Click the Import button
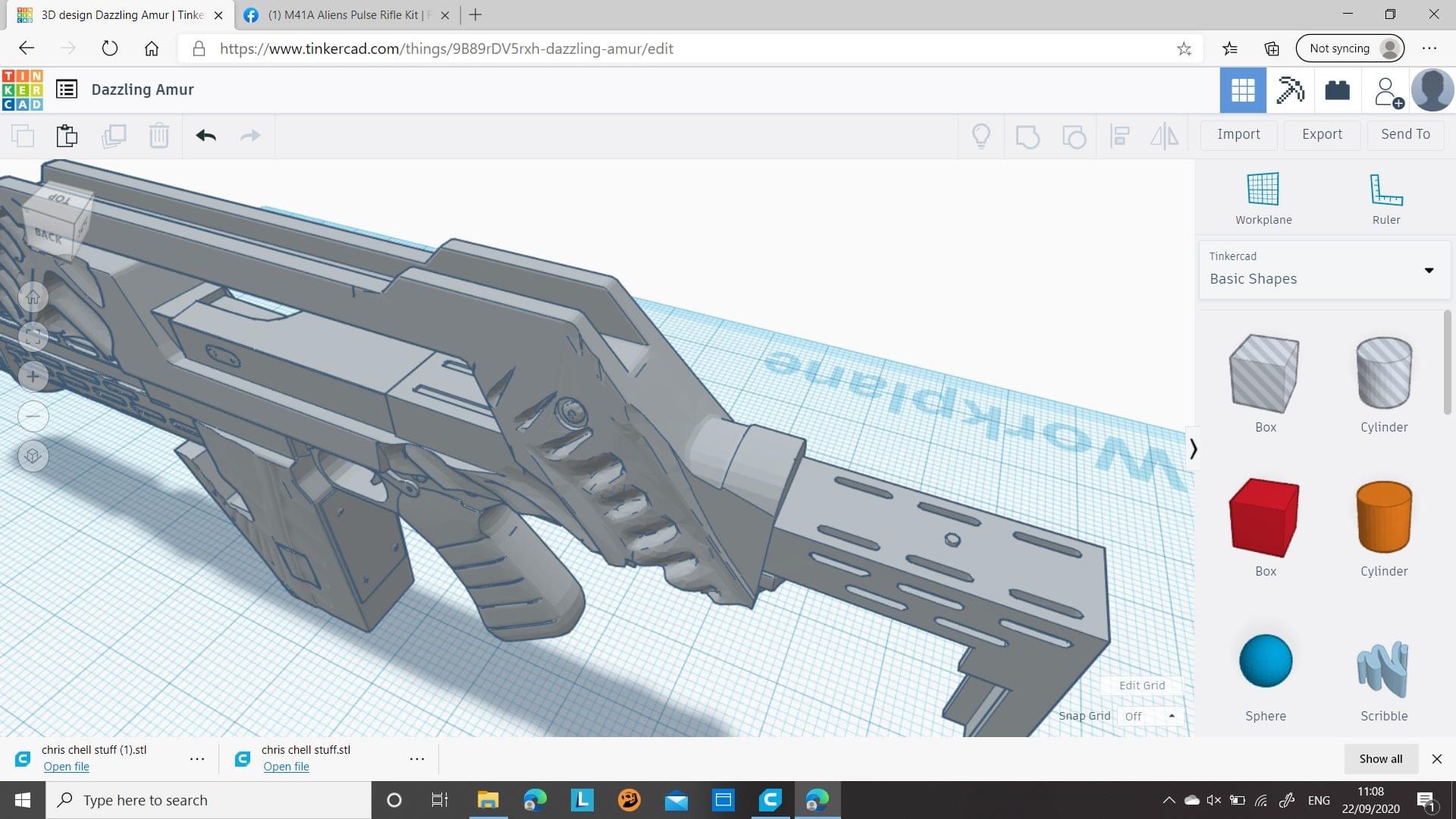1456x819 pixels. click(1238, 134)
